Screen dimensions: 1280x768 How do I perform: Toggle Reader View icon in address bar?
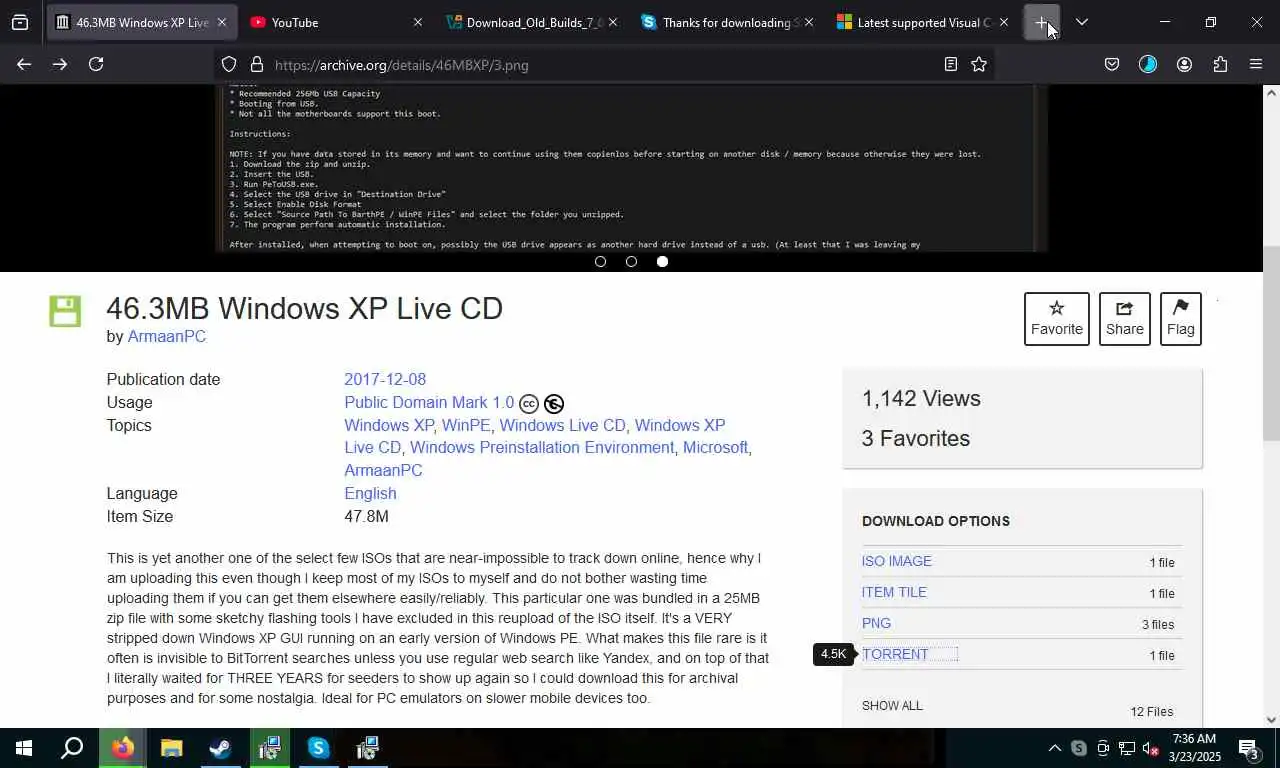click(x=950, y=64)
